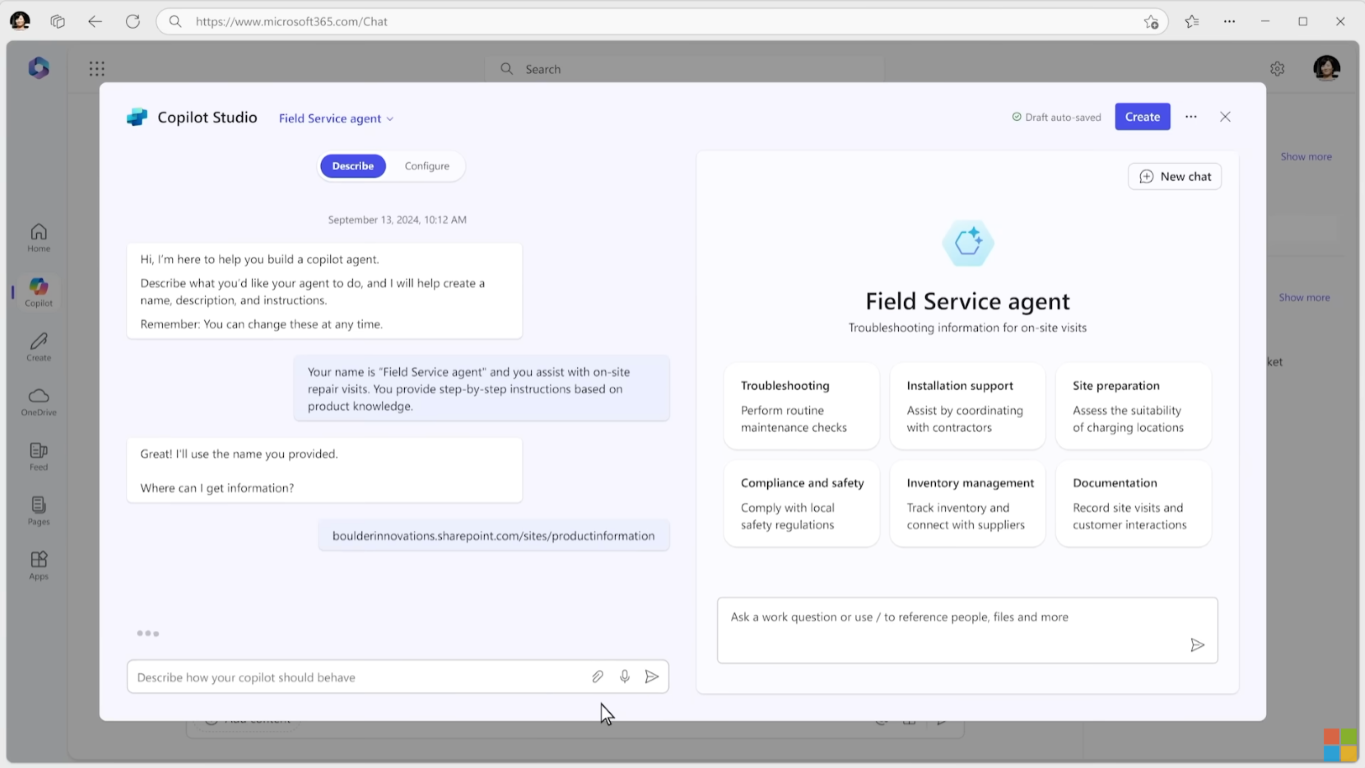Go to Home in the left sidebar

(x=37, y=235)
